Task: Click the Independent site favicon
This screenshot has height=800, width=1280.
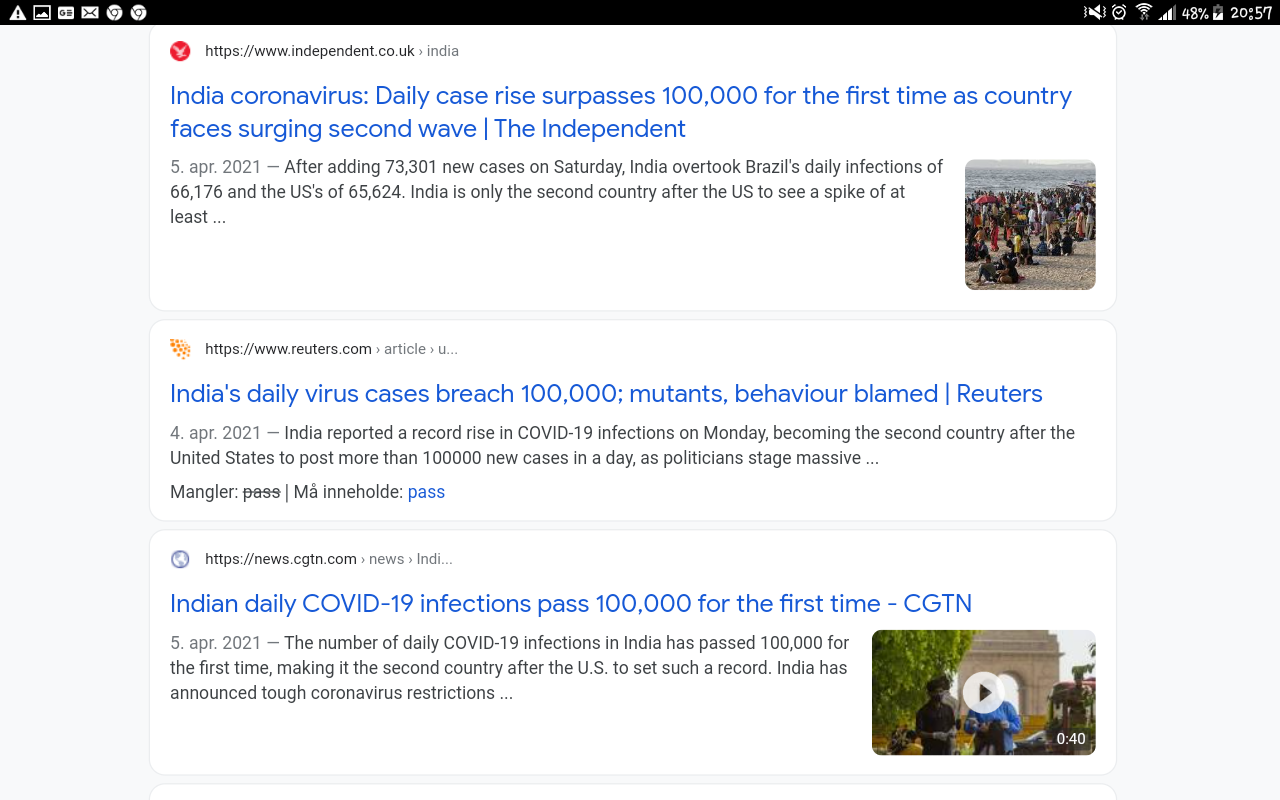Action: (180, 51)
